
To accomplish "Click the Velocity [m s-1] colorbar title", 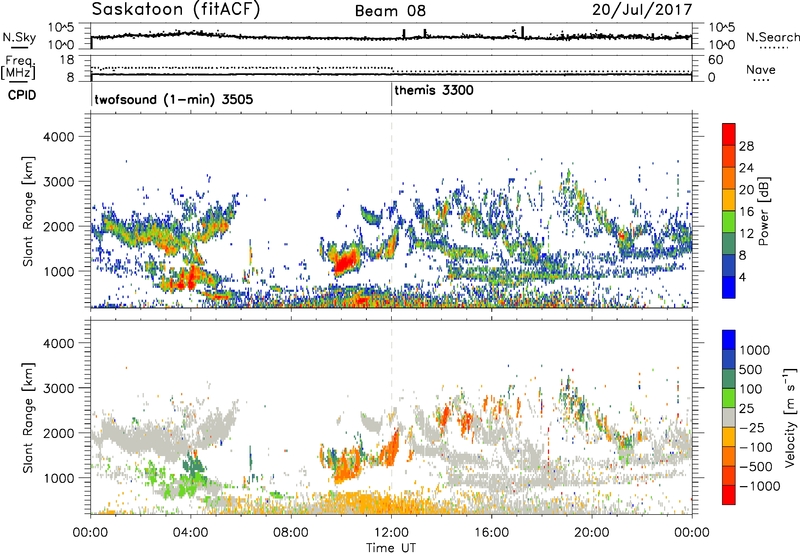I will click(x=790, y=417).
